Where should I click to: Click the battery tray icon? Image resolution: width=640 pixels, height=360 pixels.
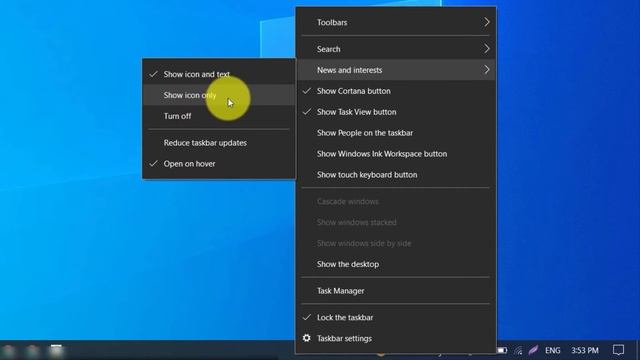(502, 350)
